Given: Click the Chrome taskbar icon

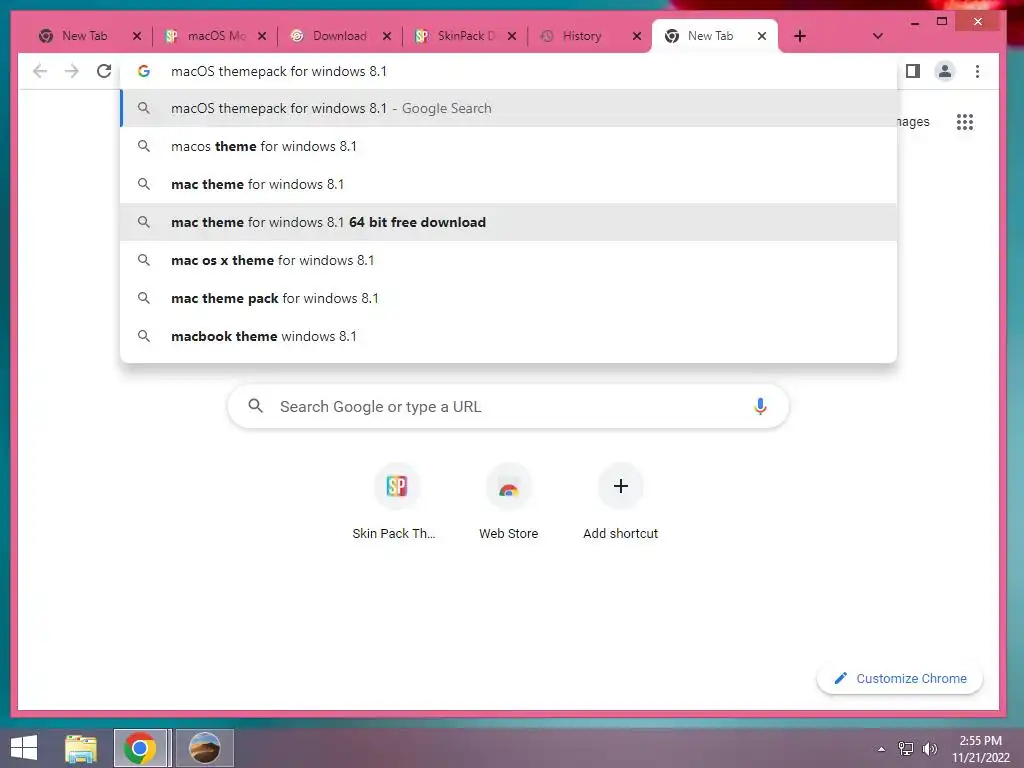Looking at the screenshot, I should (140, 748).
